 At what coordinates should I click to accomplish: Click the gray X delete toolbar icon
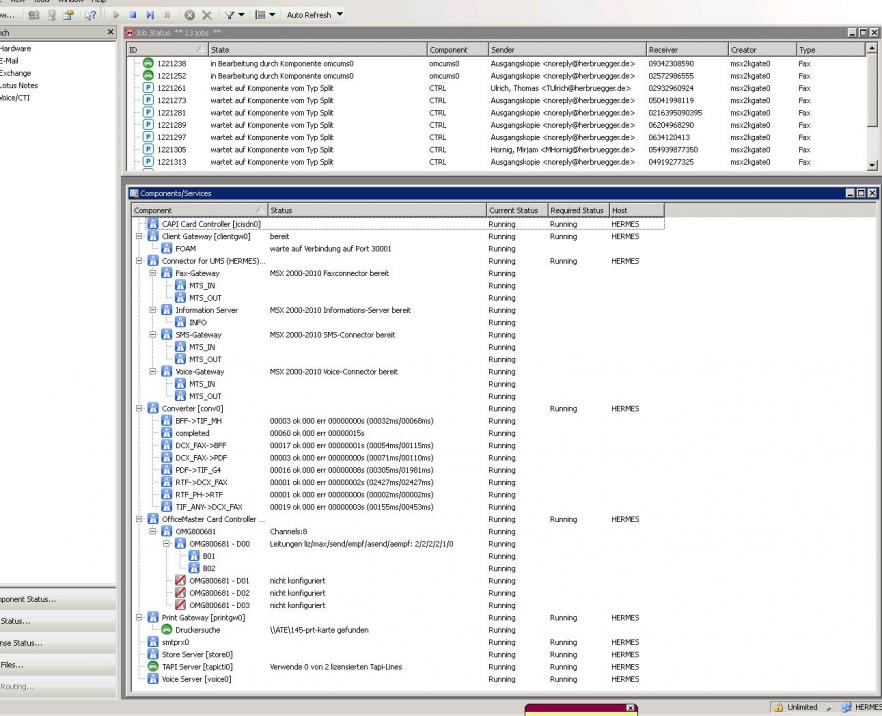click(207, 16)
